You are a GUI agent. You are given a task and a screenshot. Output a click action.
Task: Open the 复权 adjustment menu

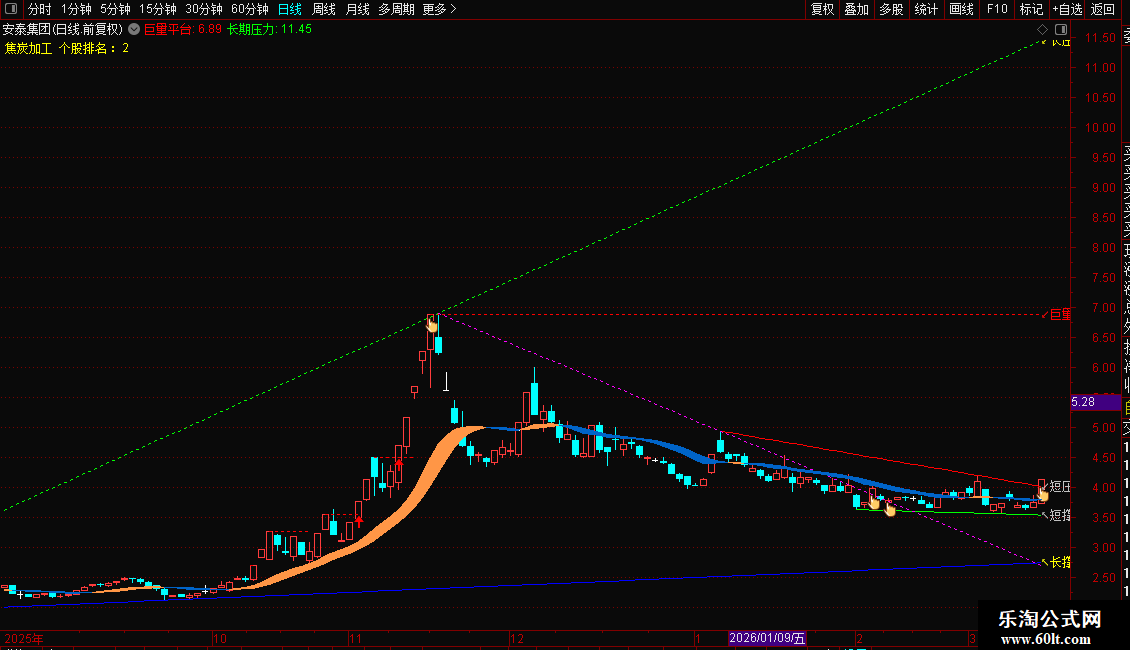822,9
